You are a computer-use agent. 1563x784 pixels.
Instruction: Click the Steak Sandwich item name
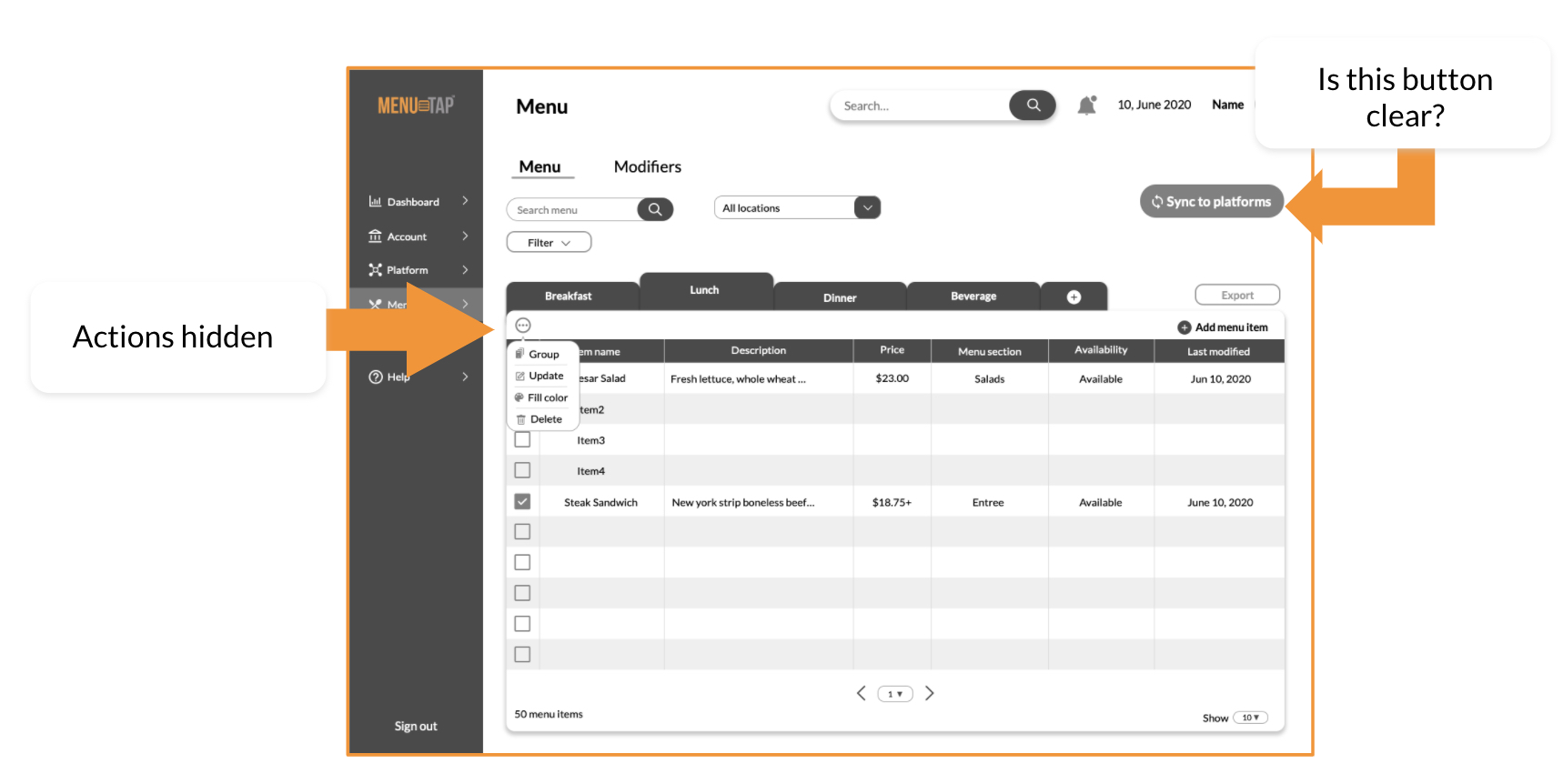point(601,502)
